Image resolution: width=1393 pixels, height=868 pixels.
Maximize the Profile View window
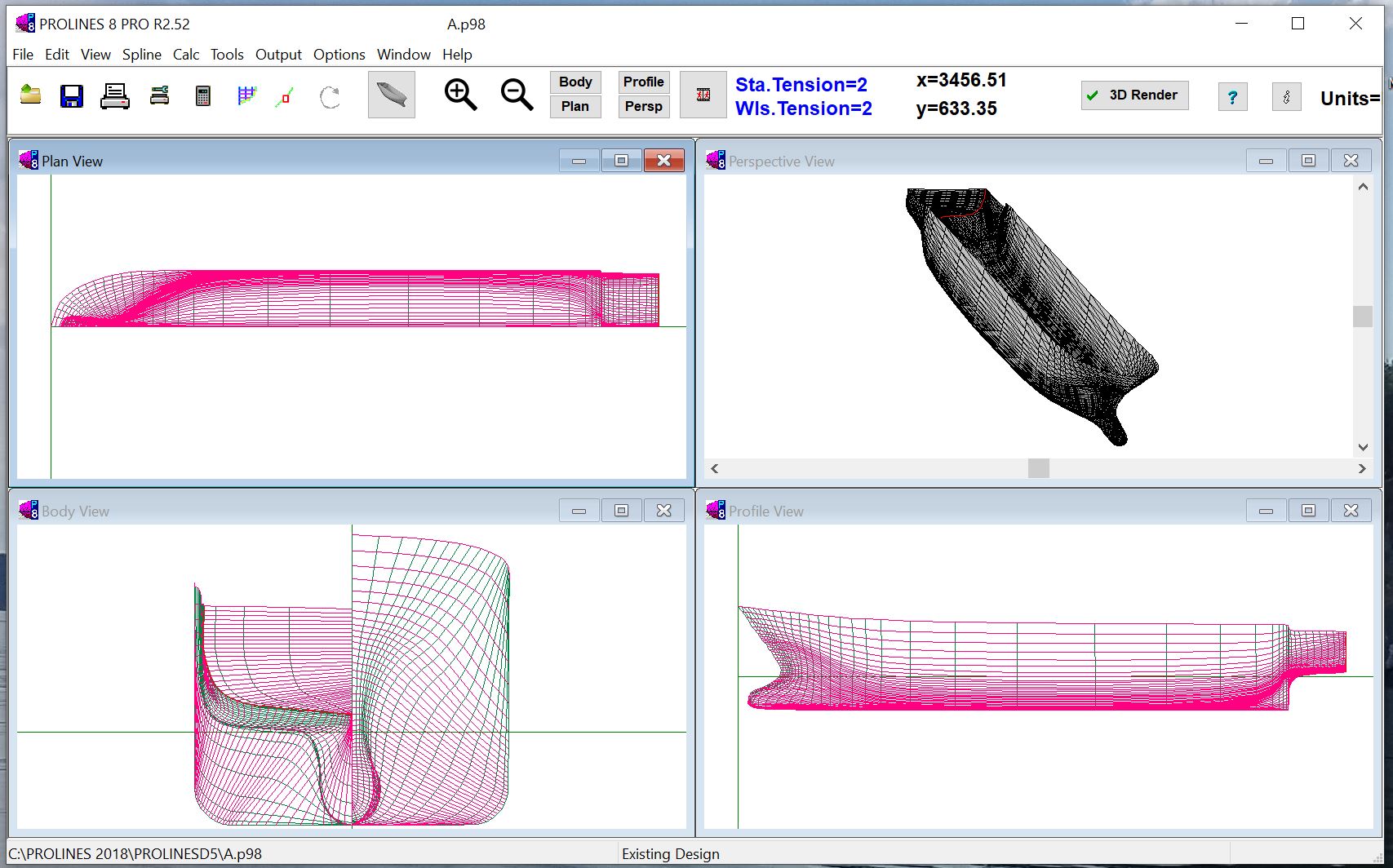[x=1308, y=511]
